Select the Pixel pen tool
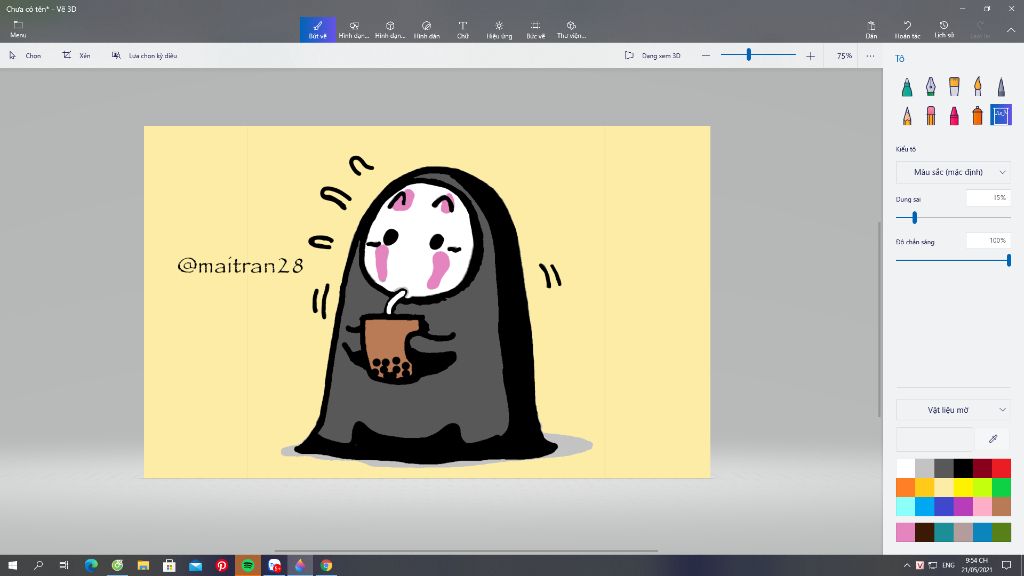1024x576 pixels. [1001, 87]
